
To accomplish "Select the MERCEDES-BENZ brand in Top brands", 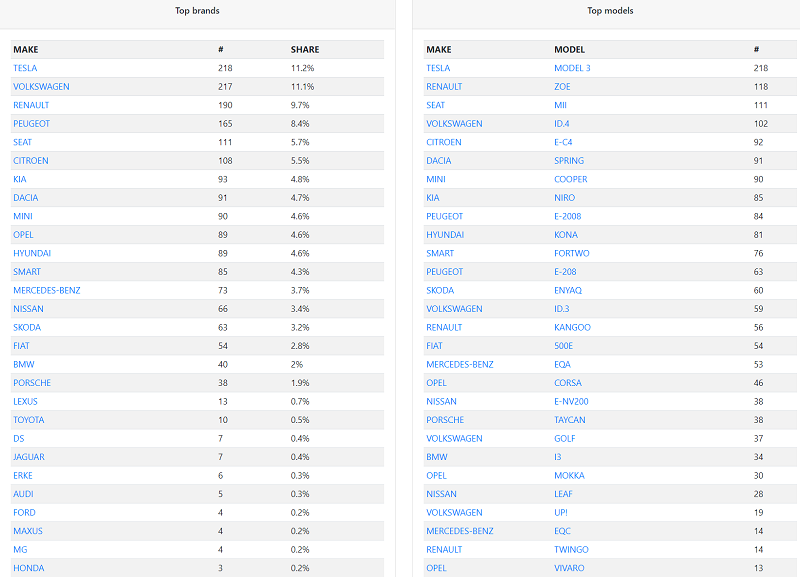I will 47,290.
